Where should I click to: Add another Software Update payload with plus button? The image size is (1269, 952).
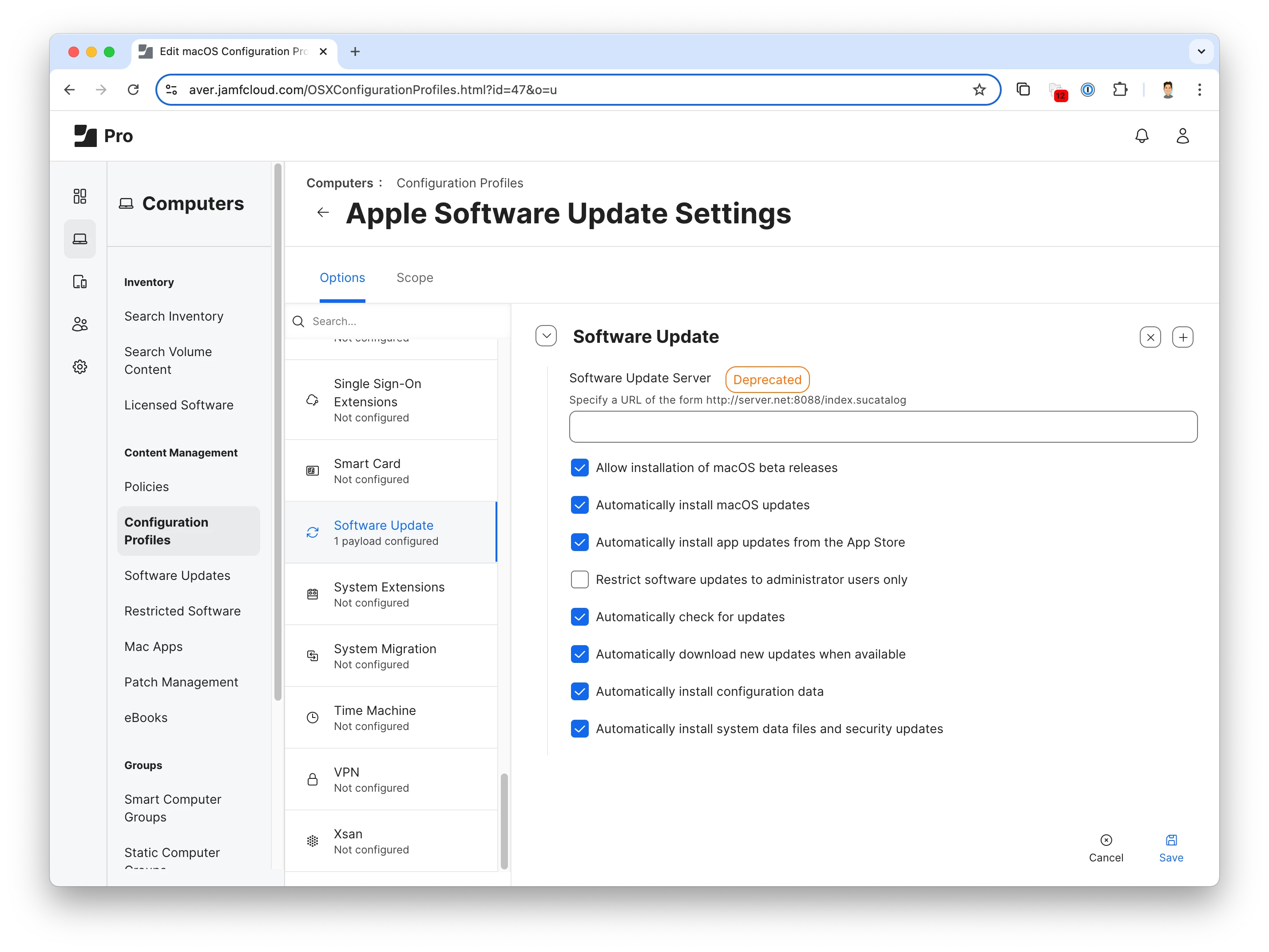(1183, 337)
